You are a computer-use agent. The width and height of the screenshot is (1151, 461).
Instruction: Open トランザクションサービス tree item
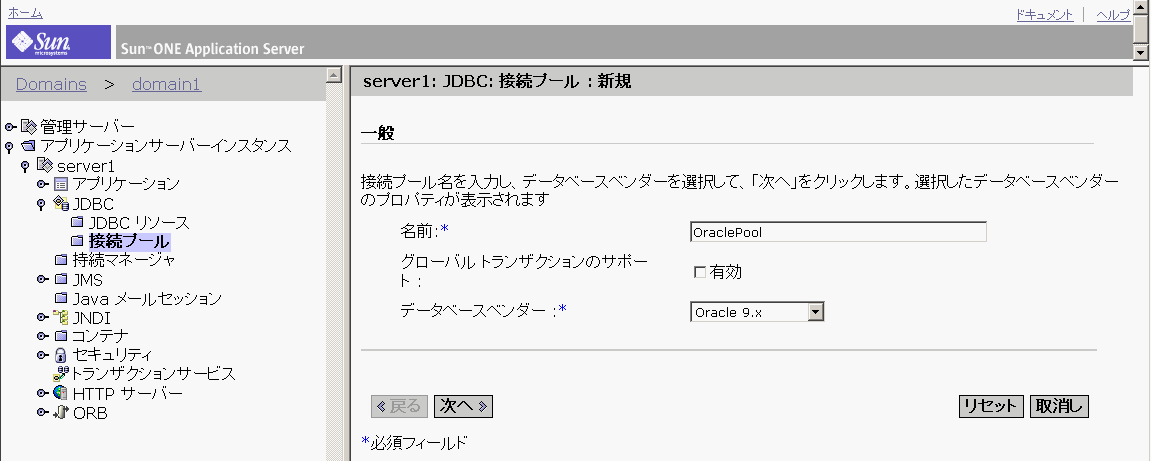pyautogui.click(x=153, y=374)
